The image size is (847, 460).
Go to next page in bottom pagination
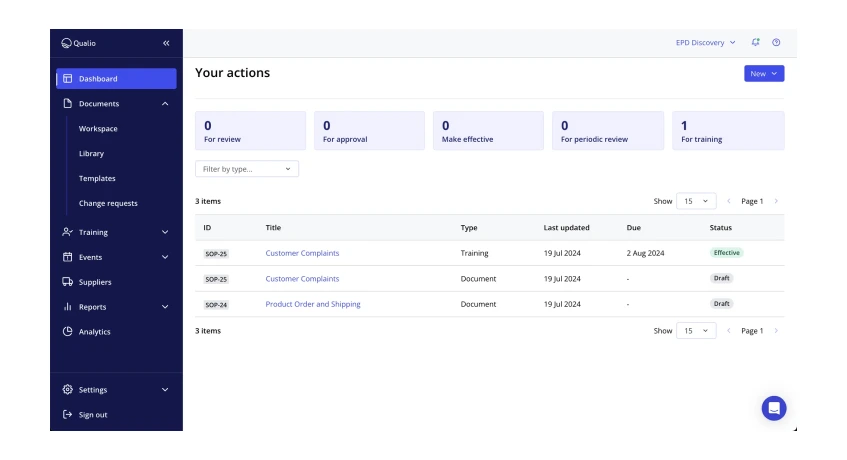(776, 330)
